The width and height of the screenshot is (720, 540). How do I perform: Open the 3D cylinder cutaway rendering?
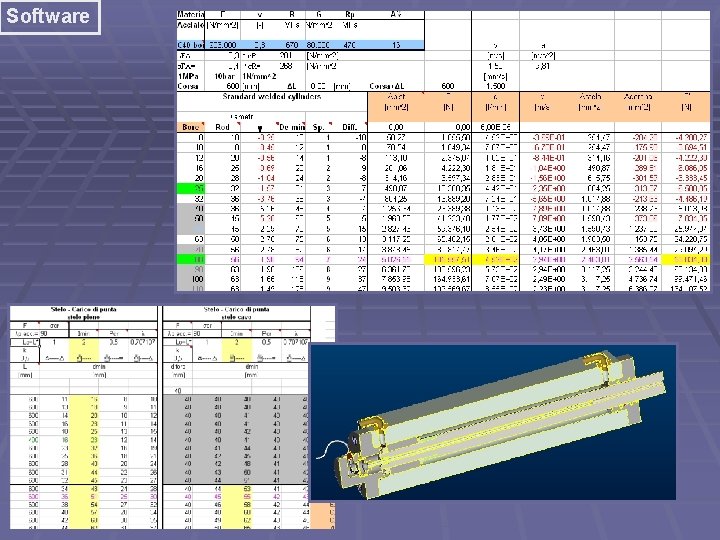[x=493, y=422]
